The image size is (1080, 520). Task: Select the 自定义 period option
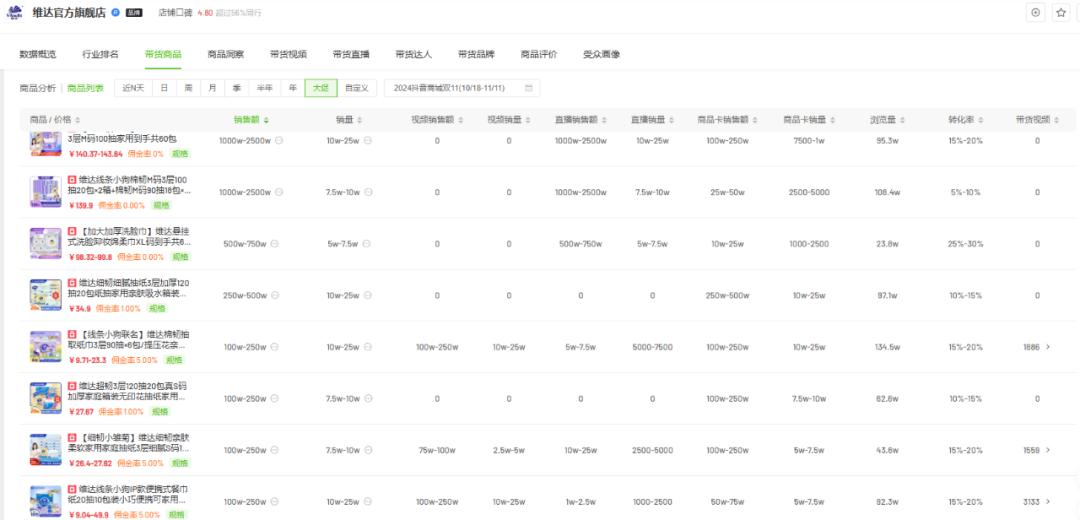pos(357,88)
